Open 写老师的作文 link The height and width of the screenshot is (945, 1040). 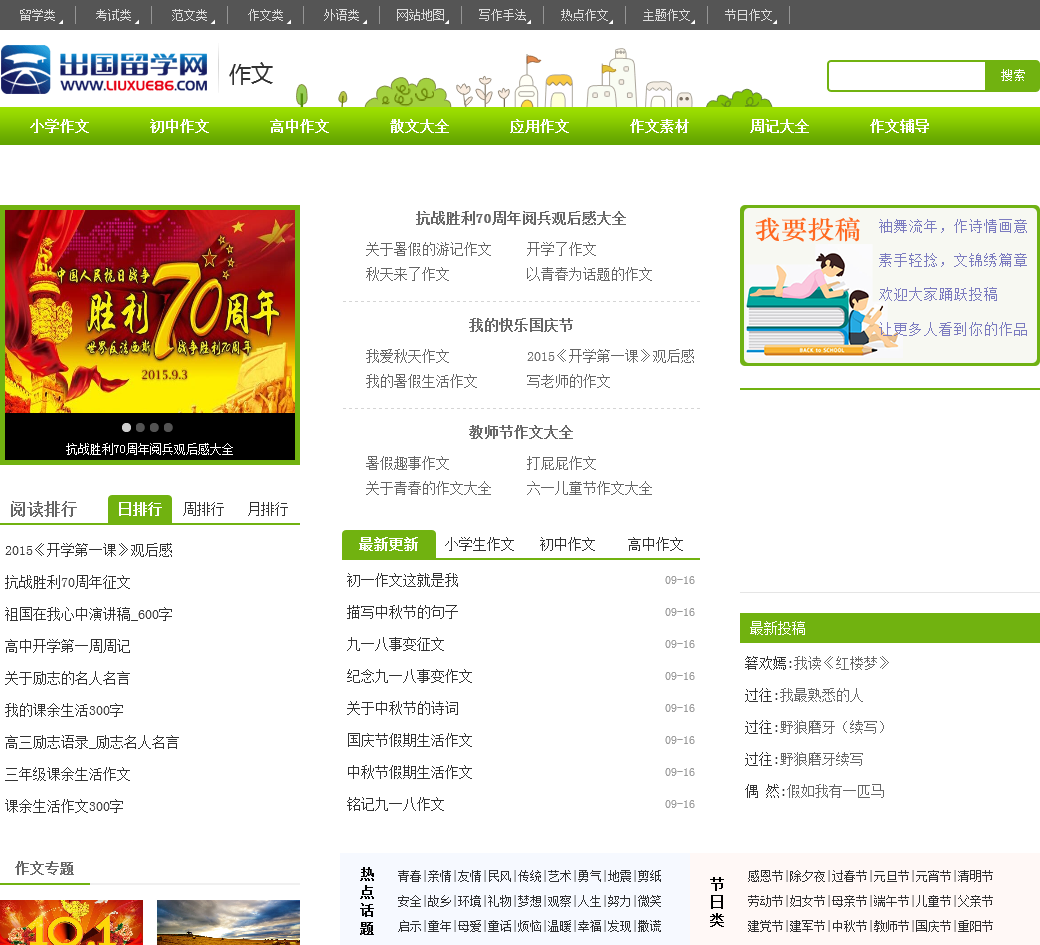coord(568,381)
